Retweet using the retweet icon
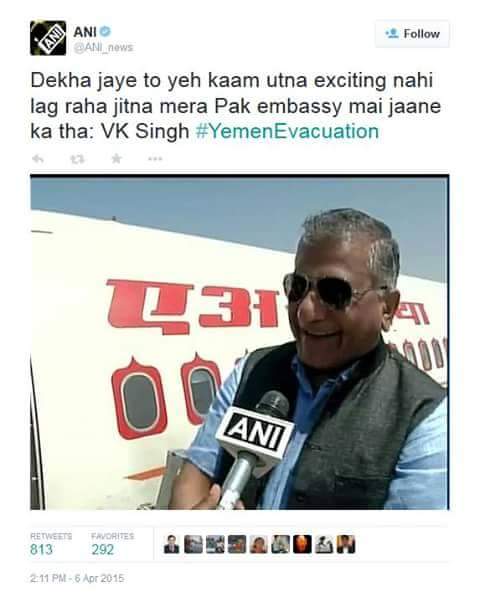The width and height of the screenshot is (480, 597). 77,159
